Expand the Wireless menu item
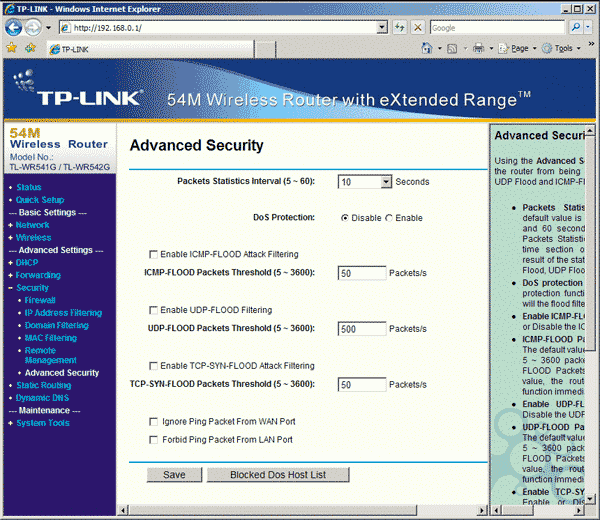 click(x=33, y=238)
